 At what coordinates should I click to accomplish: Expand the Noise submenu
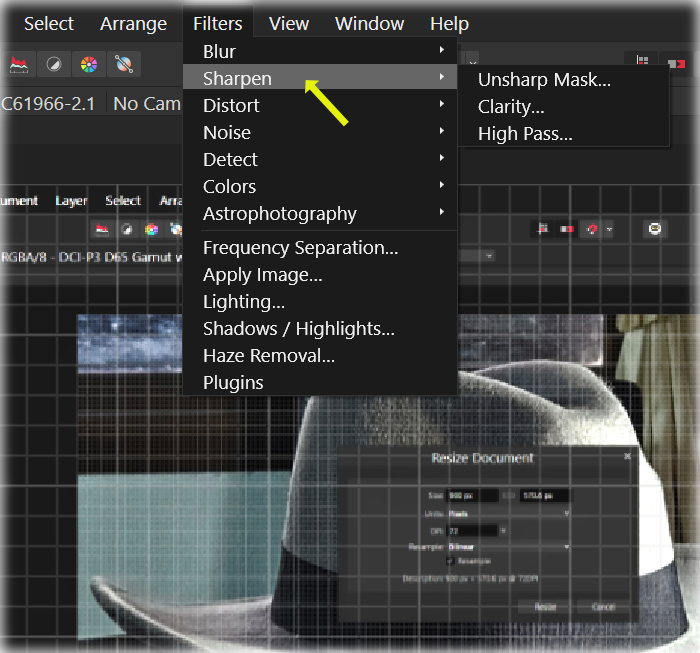click(320, 132)
